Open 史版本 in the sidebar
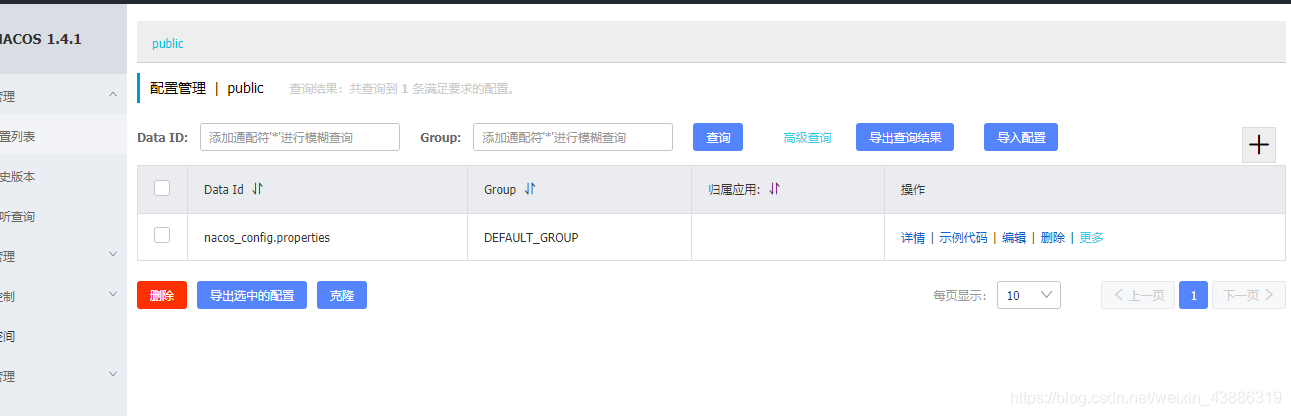This screenshot has height=416, width=1291. [18, 176]
